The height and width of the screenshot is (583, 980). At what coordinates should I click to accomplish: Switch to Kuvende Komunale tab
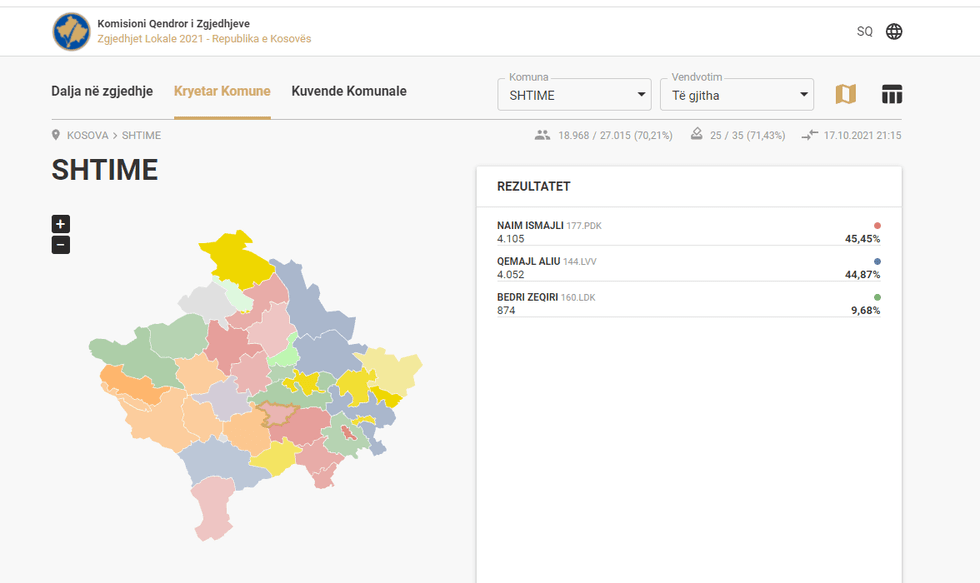349,91
